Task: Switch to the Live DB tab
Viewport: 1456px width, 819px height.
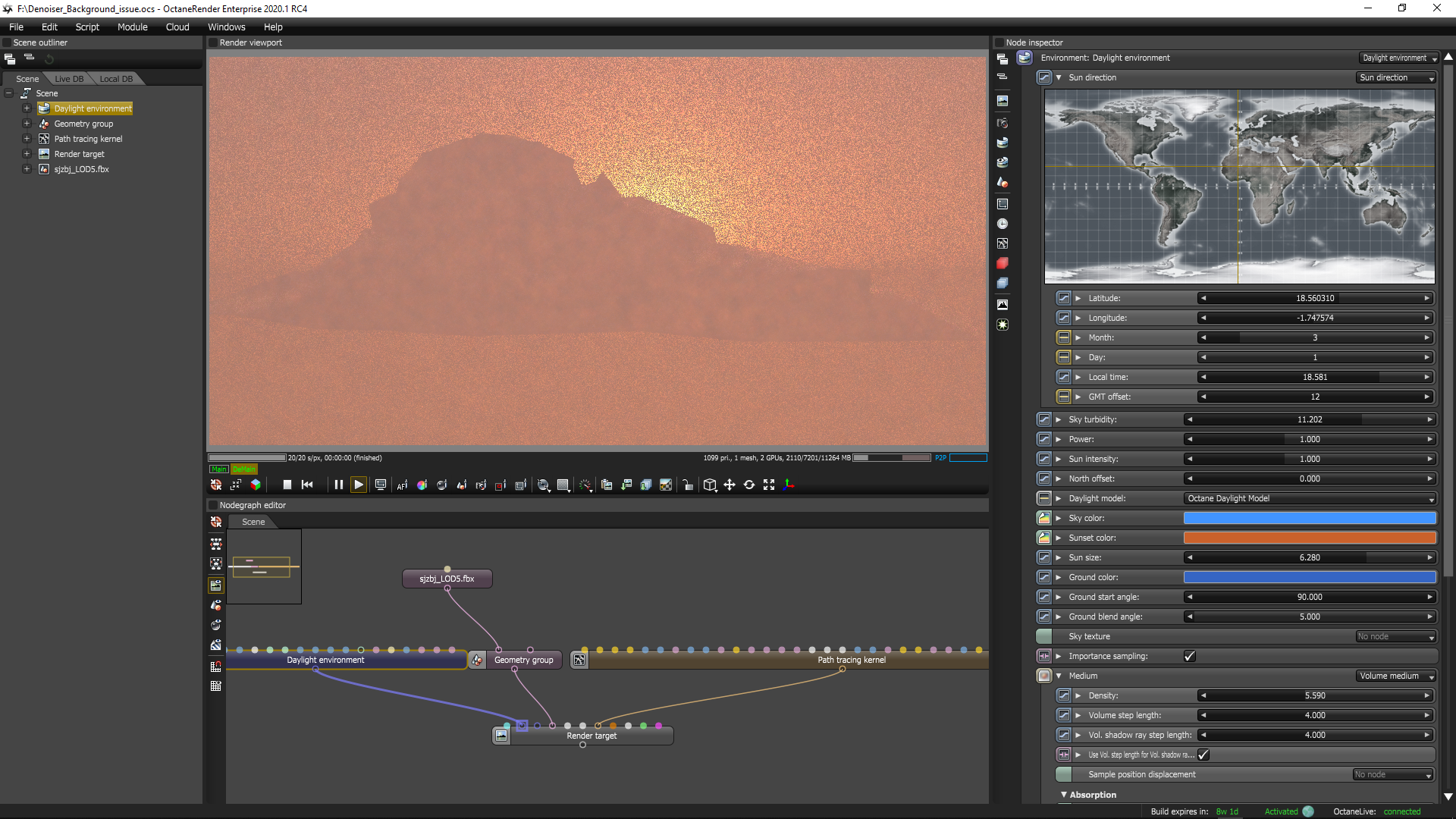Action: [x=69, y=79]
